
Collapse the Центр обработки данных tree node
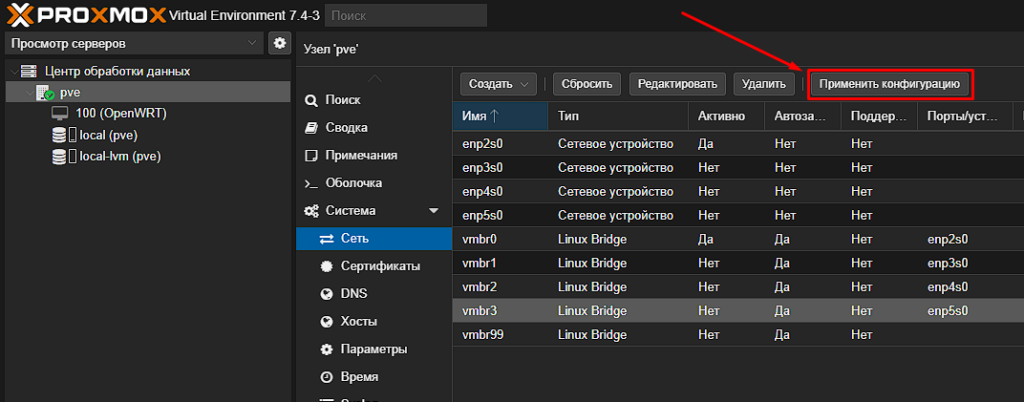pyautogui.click(x=14, y=71)
